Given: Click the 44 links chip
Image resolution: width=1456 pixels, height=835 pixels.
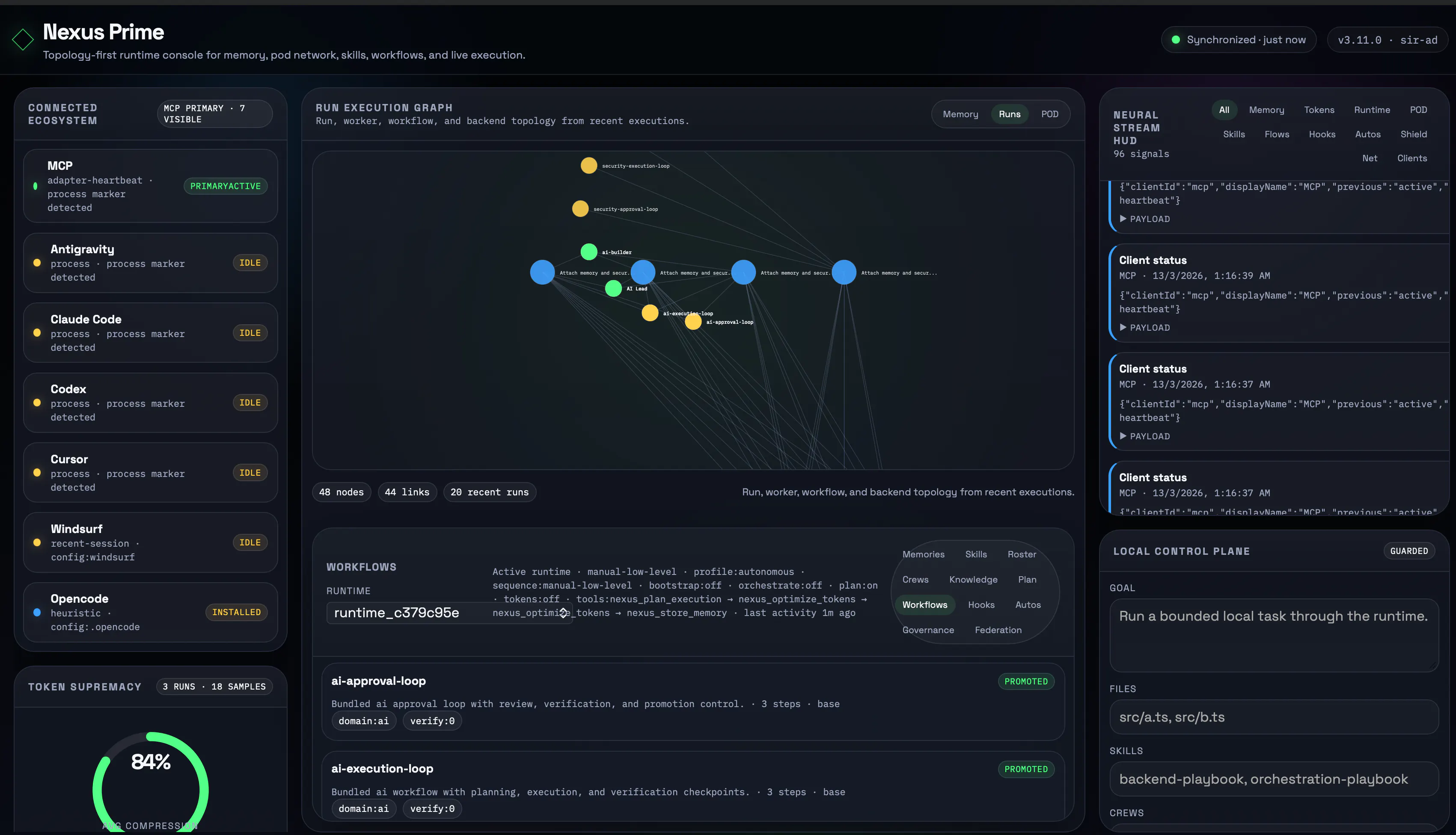Looking at the screenshot, I should [x=407, y=492].
